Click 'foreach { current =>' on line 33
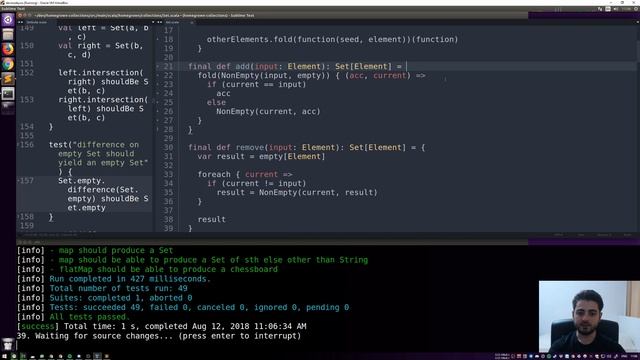This screenshot has height=360, width=640. pyautogui.click(x=244, y=174)
